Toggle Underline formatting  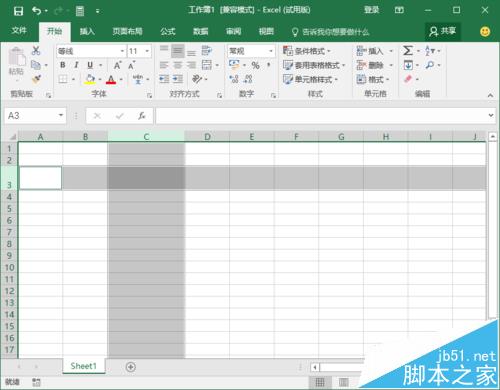[90, 65]
